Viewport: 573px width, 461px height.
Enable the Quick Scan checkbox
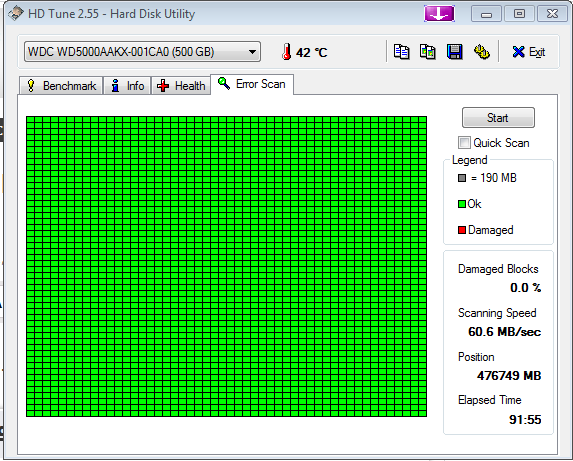tap(464, 142)
